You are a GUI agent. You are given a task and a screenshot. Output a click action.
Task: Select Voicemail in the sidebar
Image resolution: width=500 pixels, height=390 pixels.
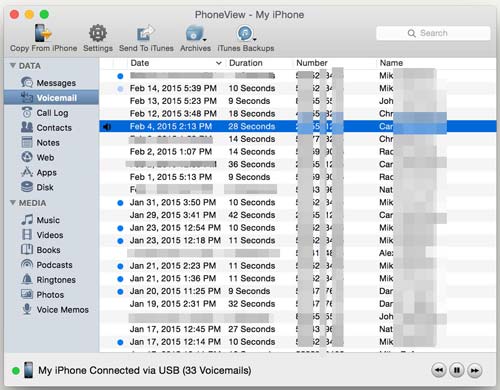[51, 98]
